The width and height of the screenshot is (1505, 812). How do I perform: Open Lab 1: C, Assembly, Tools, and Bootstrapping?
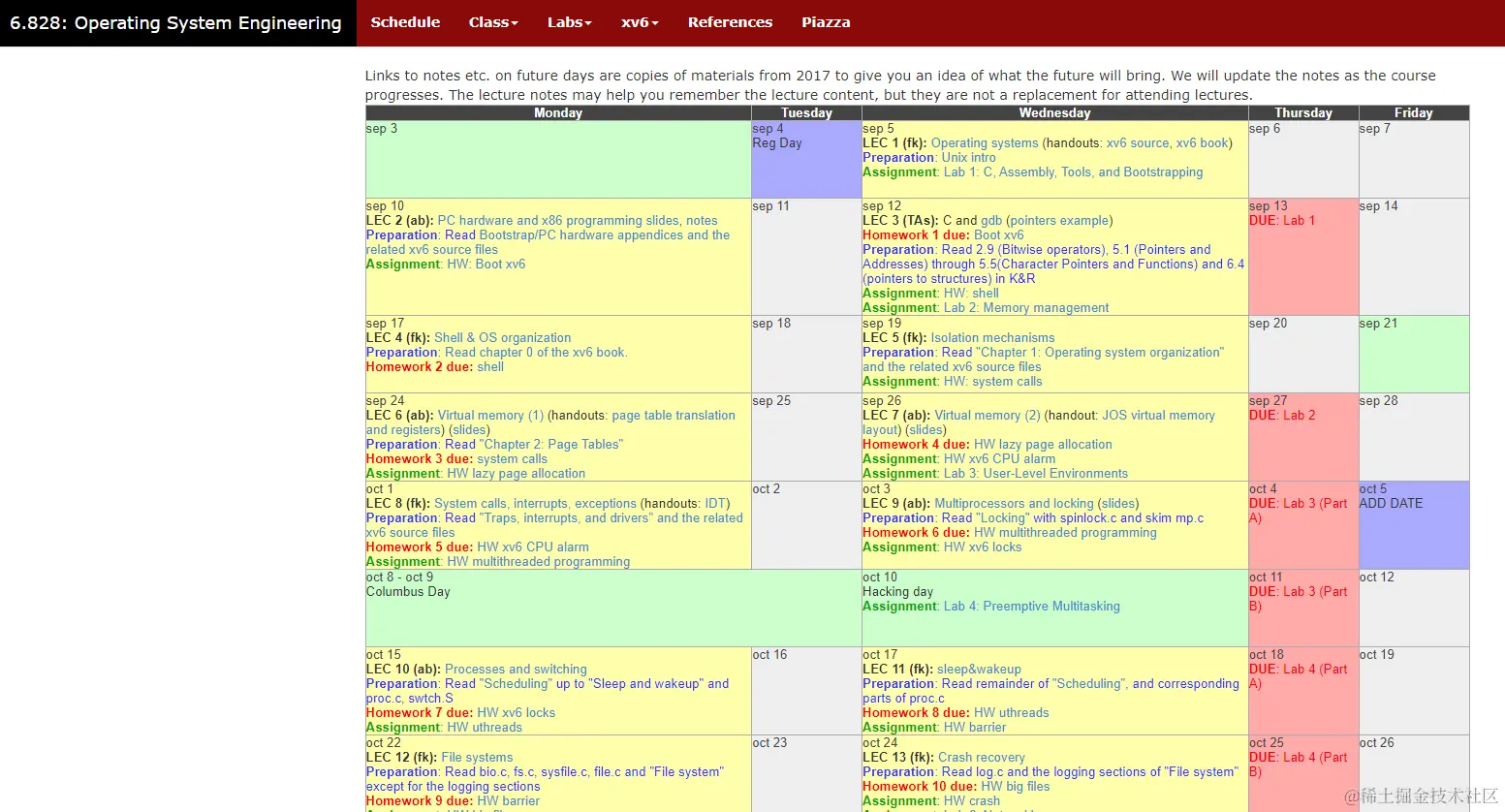pos(1073,172)
